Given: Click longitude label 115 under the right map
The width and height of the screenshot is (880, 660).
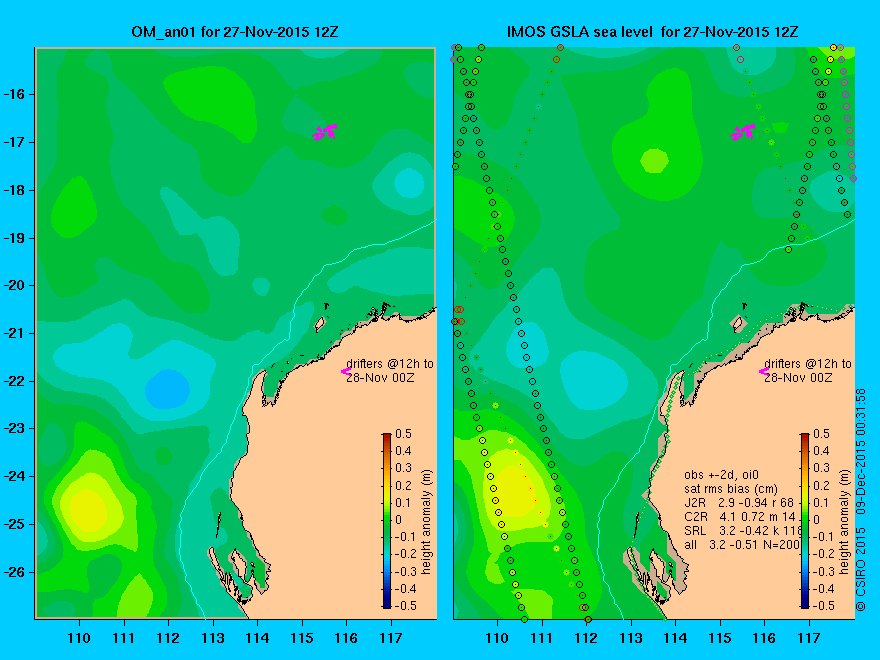Looking at the screenshot, I should (x=719, y=638).
